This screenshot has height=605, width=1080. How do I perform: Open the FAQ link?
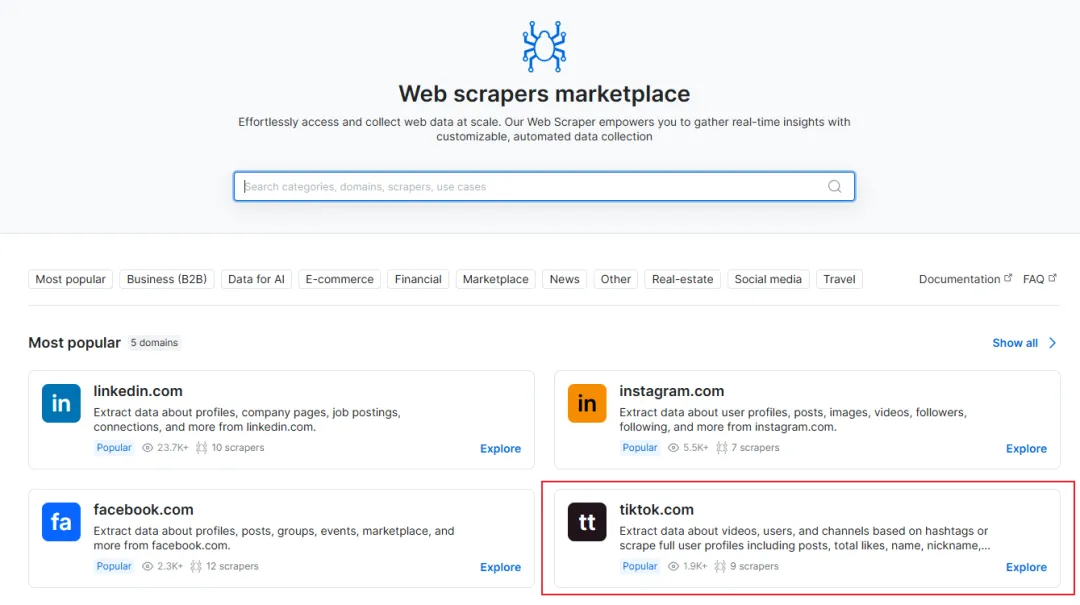point(1033,279)
